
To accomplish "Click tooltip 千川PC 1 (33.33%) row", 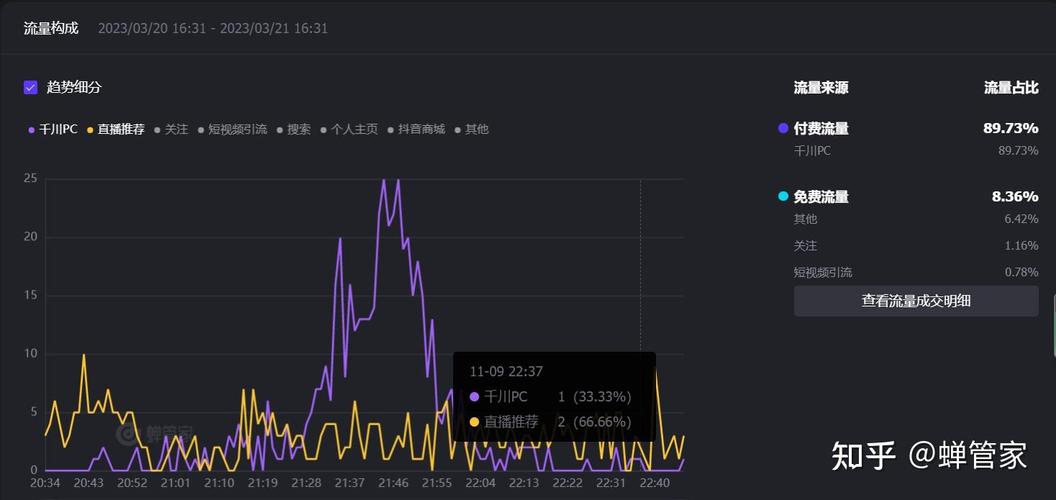I will tap(551, 397).
